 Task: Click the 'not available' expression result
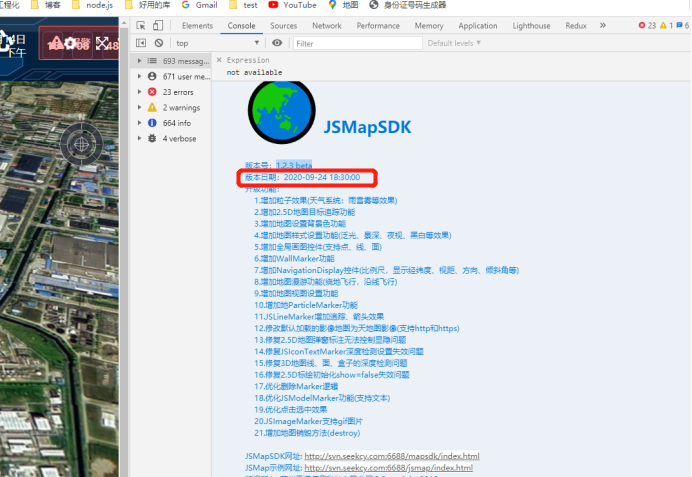[x=254, y=72]
